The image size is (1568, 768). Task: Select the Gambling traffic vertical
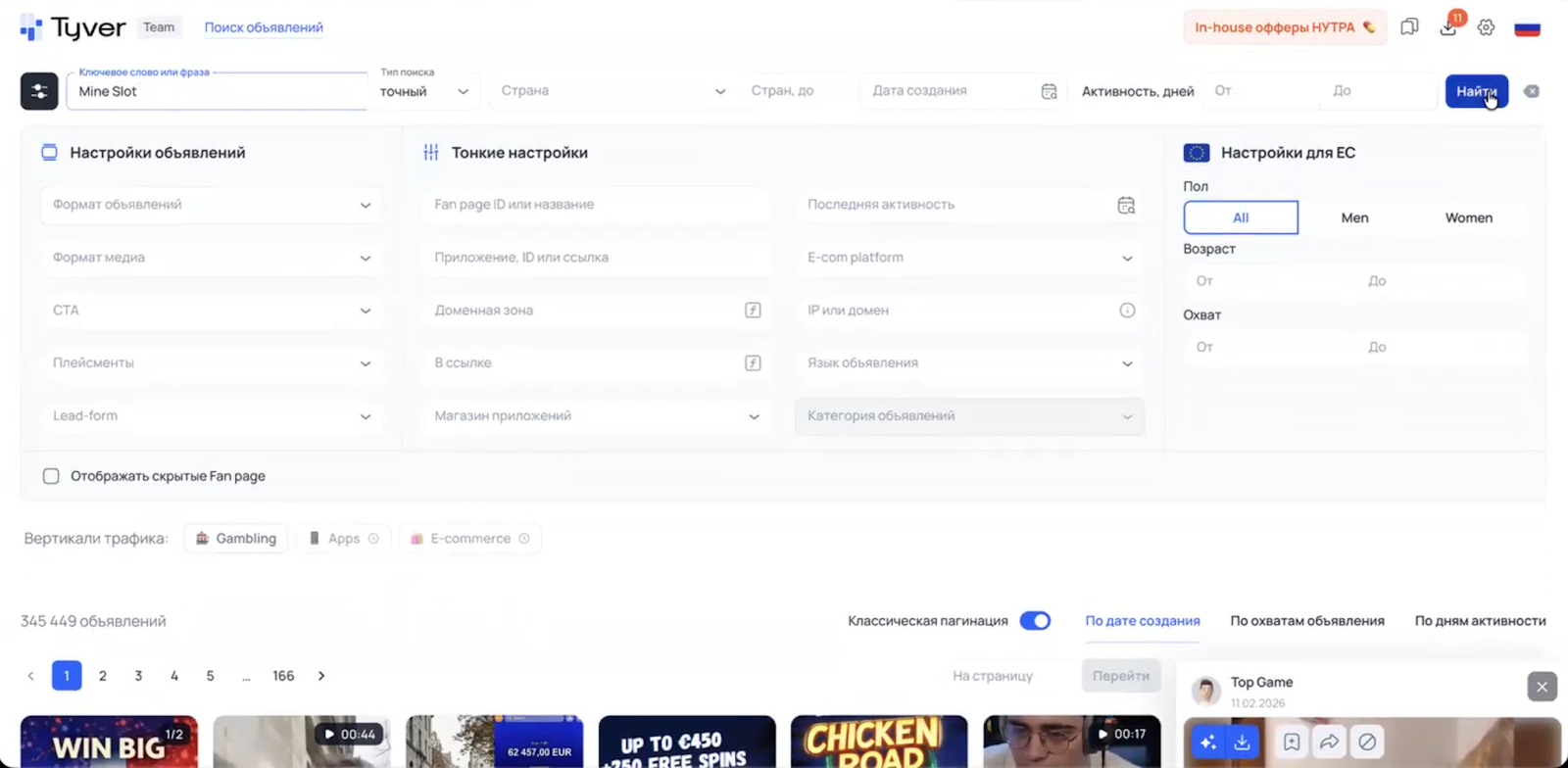(x=236, y=539)
